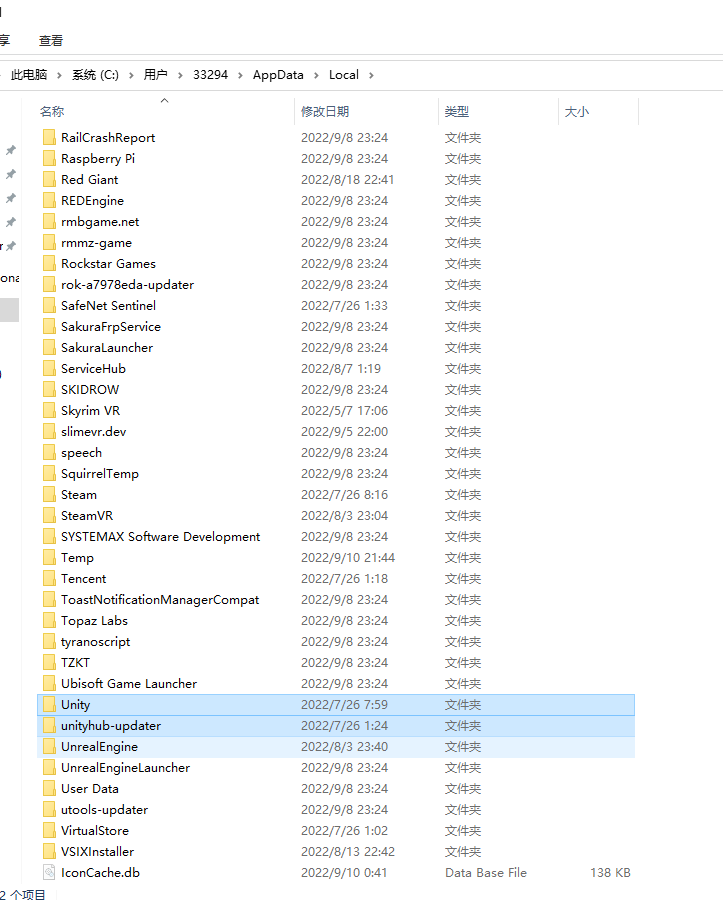The height and width of the screenshot is (900, 723).
Task: Expand the chevron after 用户 in breadcrumb
Action: pyautogui.click(x=180, y=75)
